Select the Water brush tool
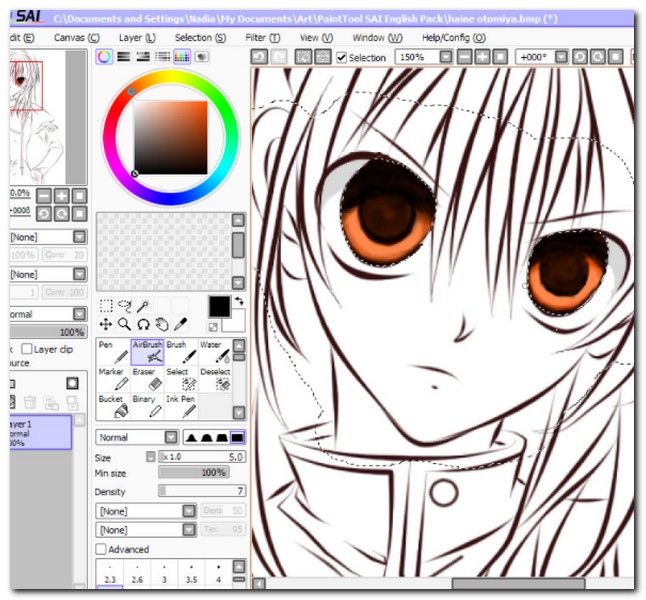Screen dimensions: 646x600 [x=214, y=351]
